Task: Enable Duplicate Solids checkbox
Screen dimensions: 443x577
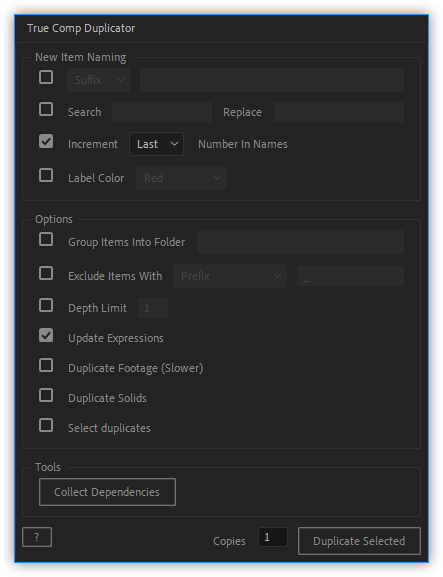Action: pyautogui.click(x=46, y=396)
